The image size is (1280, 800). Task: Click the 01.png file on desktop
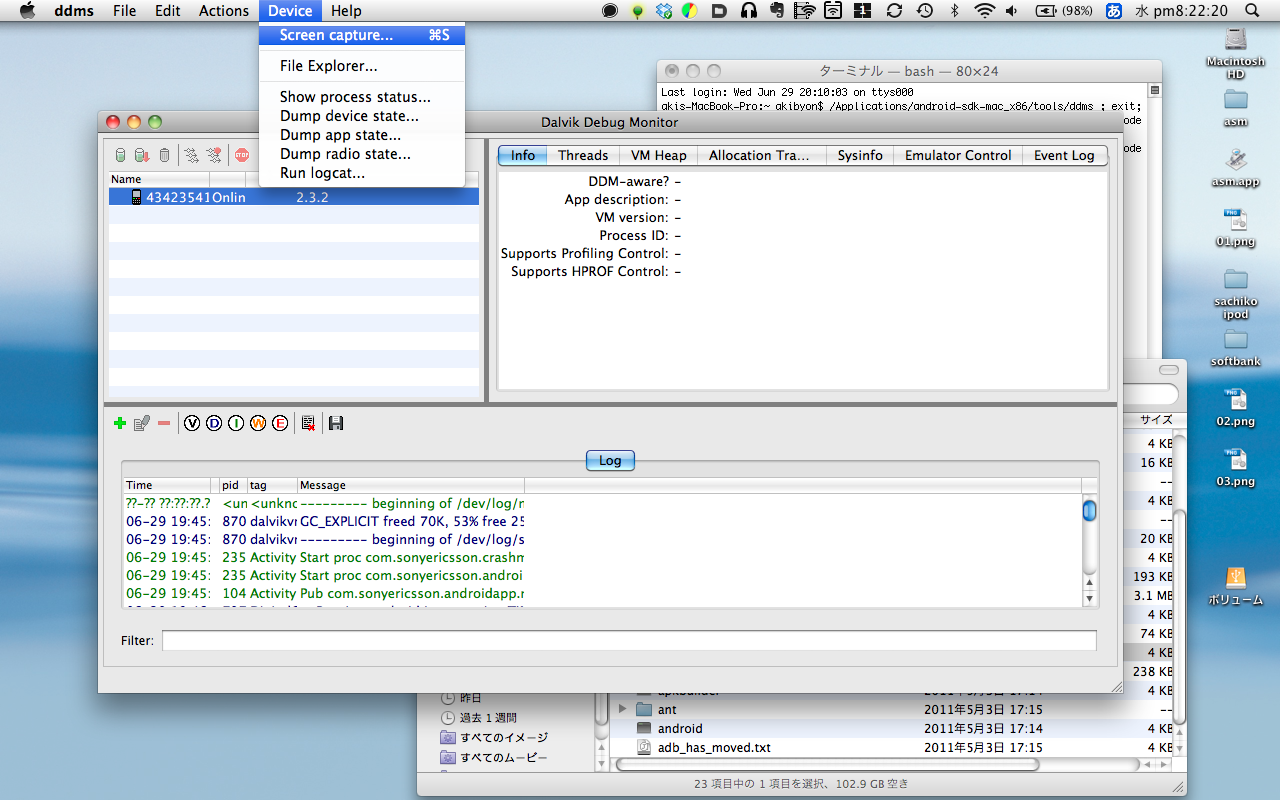pos(1236,228)
